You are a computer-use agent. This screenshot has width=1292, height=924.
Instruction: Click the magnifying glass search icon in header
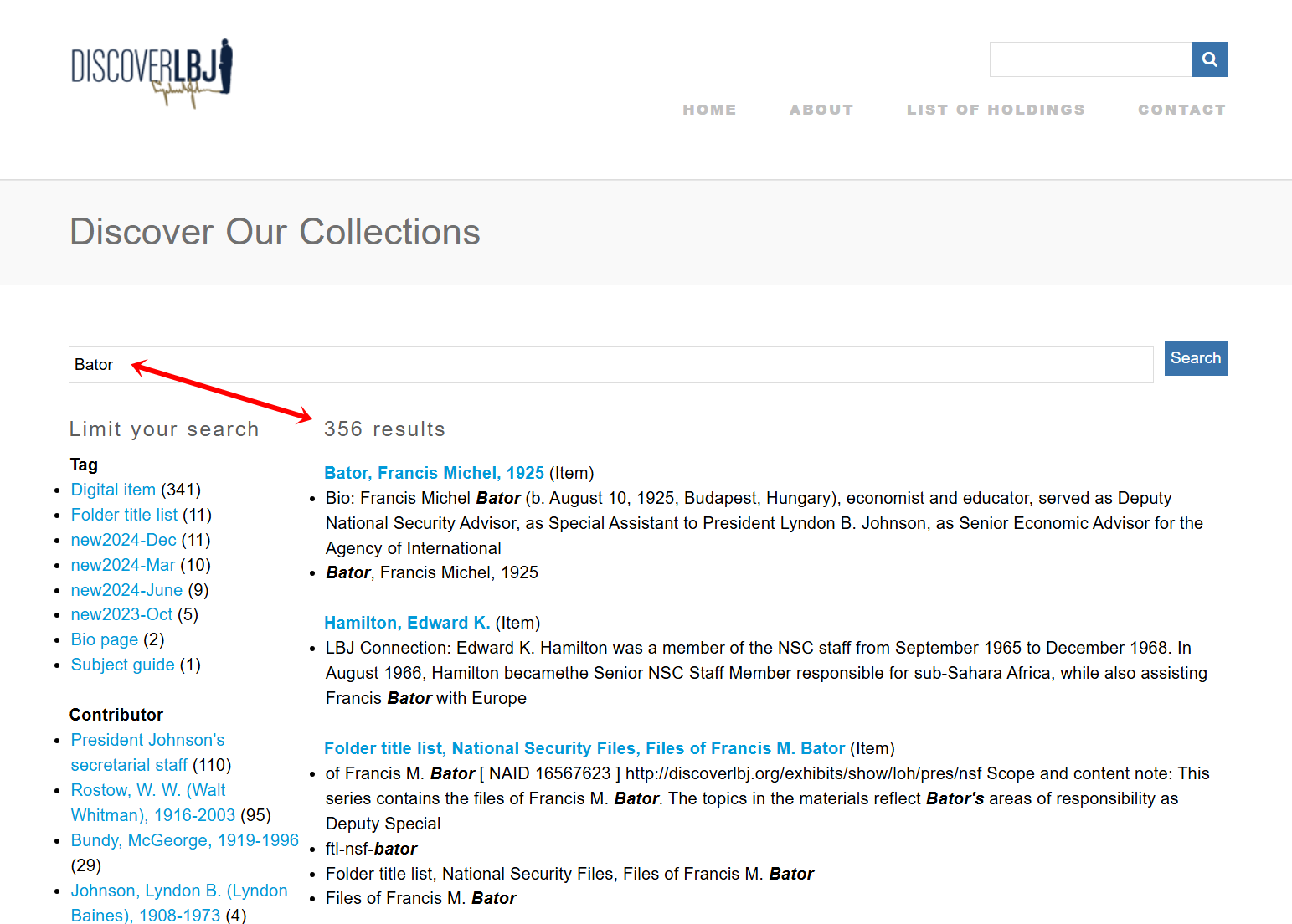(x=1209, y=59)
